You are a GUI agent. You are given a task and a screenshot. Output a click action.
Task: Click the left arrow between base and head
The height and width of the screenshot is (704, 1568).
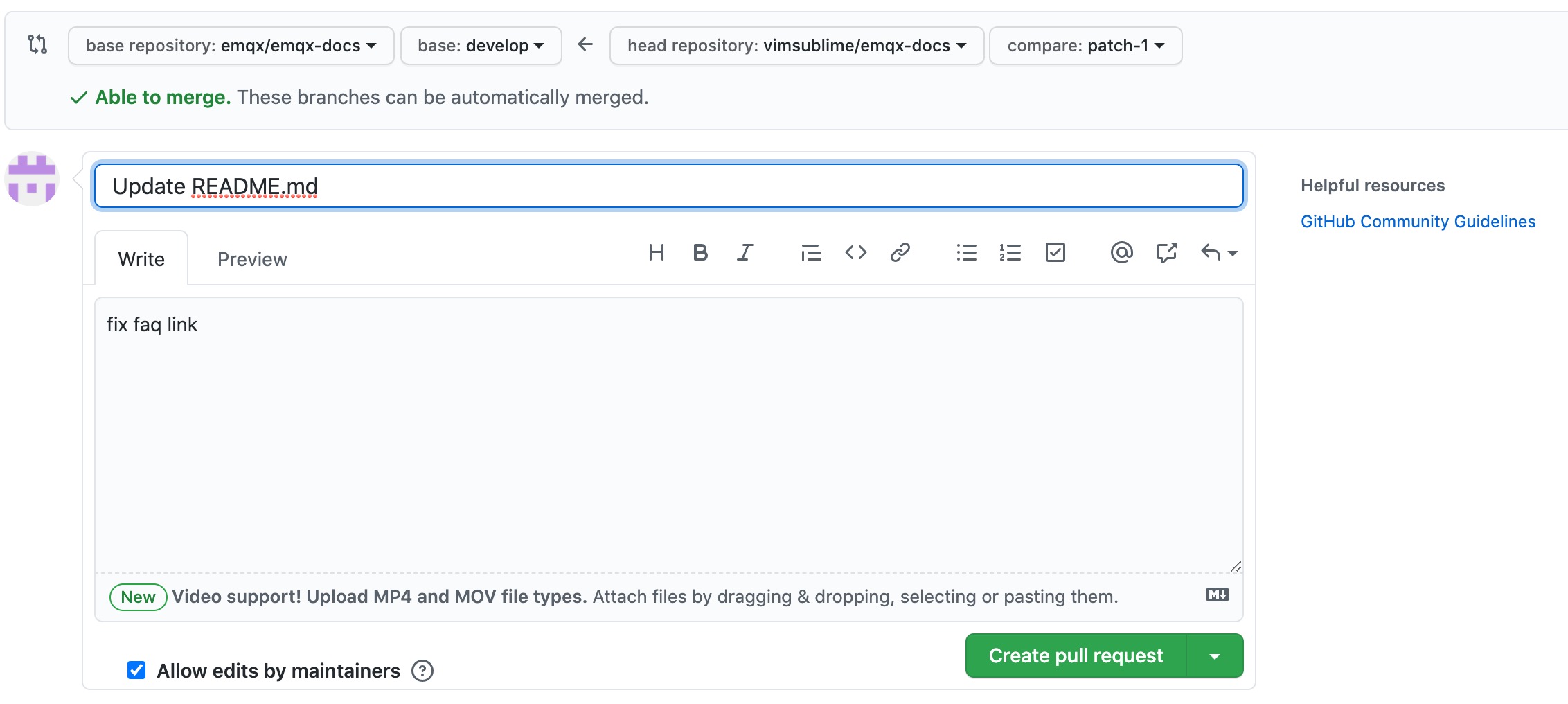point(585,44)
